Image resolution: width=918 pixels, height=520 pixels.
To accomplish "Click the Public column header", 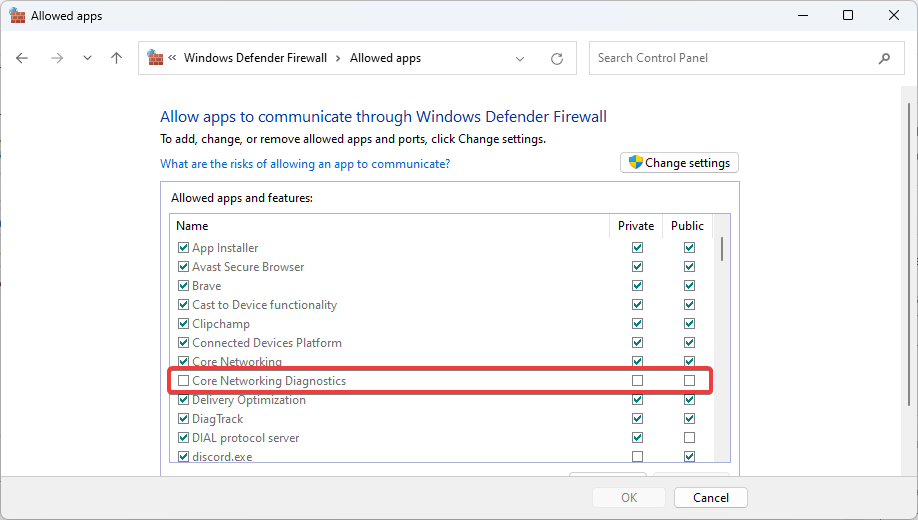I will [x=687, y=226].
